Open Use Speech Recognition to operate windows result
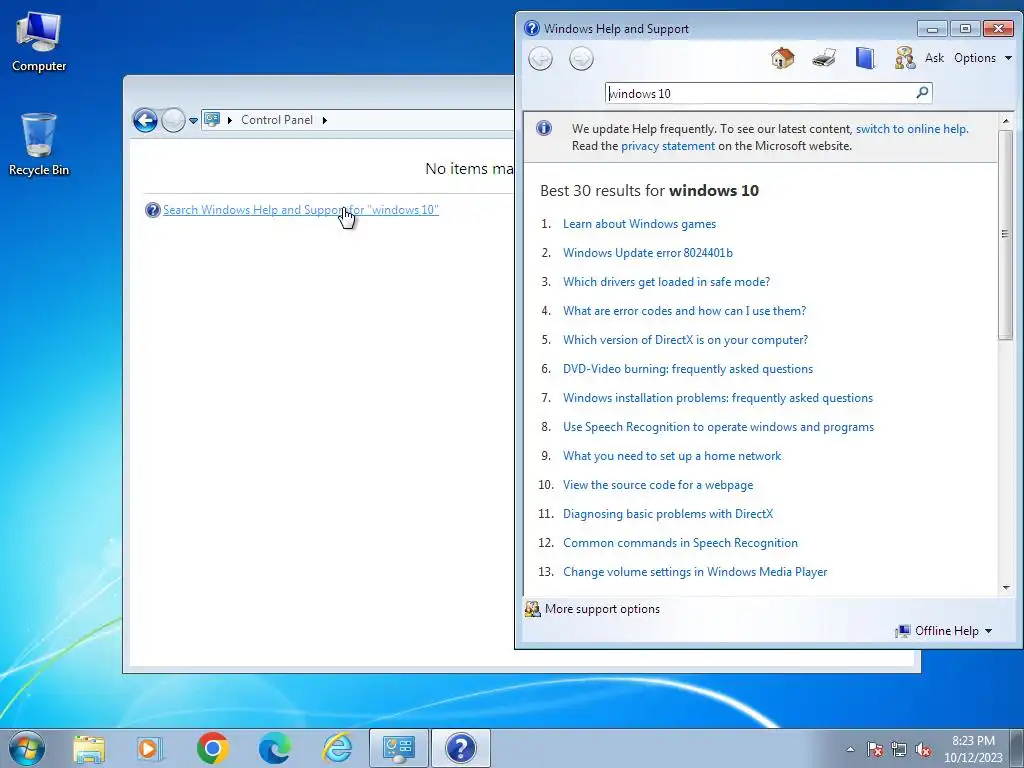 point(718,426)
